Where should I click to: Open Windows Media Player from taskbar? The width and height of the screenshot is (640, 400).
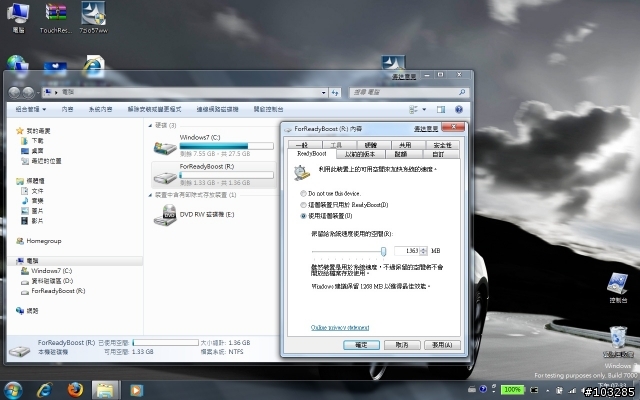pos(136,390)
